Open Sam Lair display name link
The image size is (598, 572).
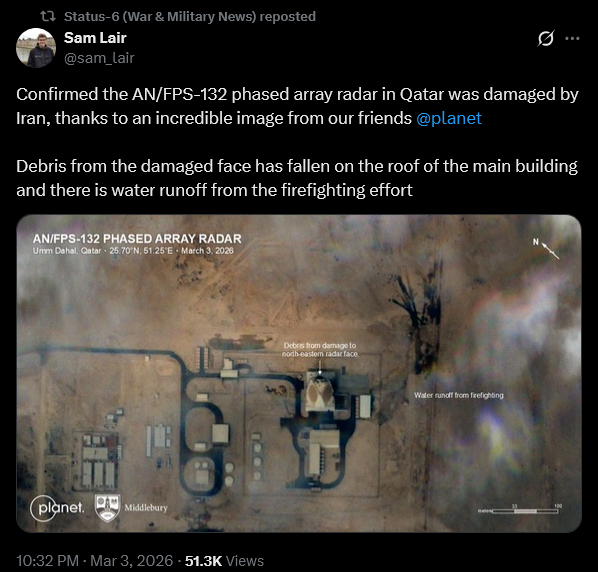click(95, 38)
